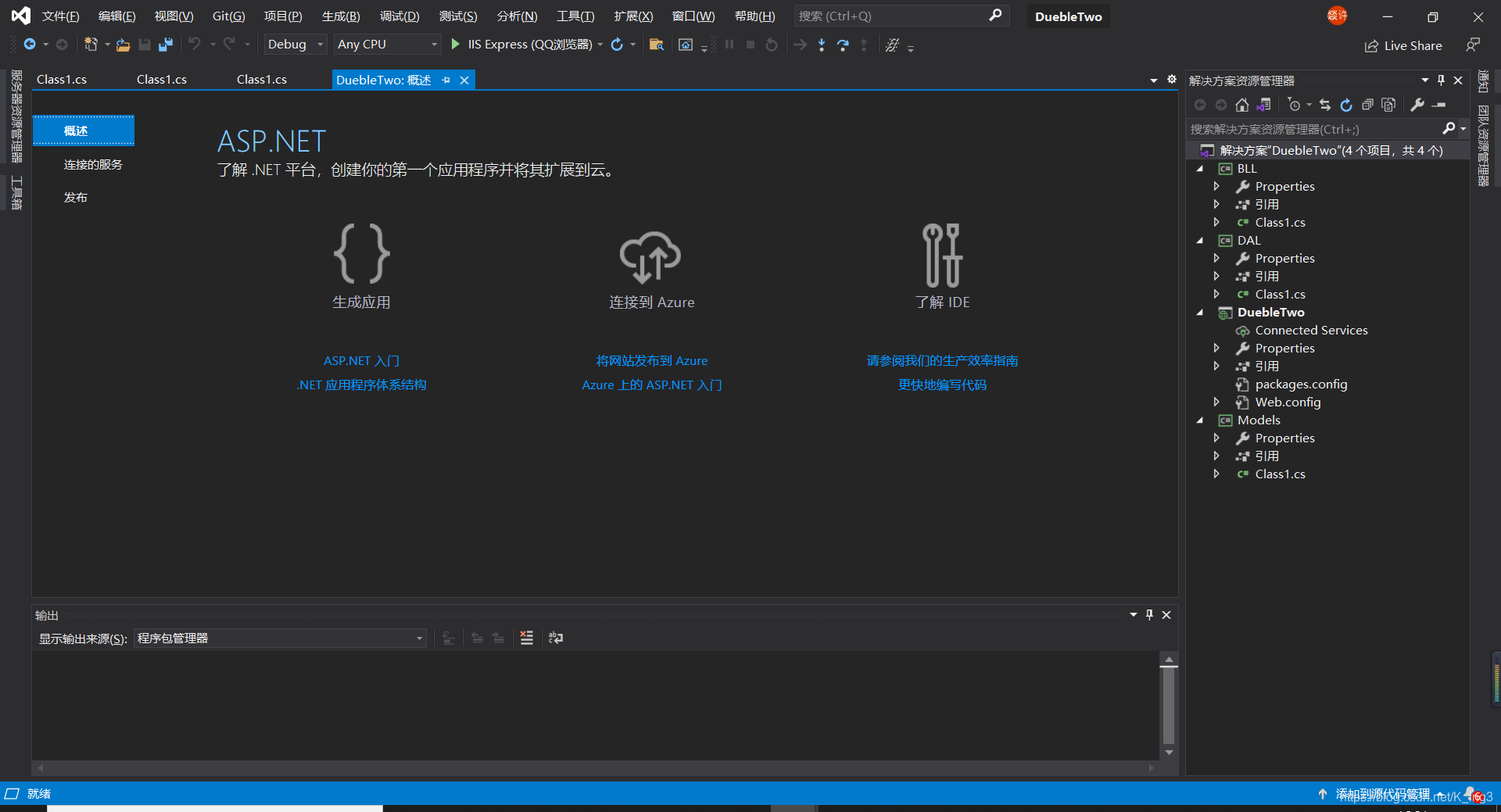The width and height of the screenshot is (1501, 812).
Task: Click the 了解 IDE tools icon
Action: pos(942,256)
